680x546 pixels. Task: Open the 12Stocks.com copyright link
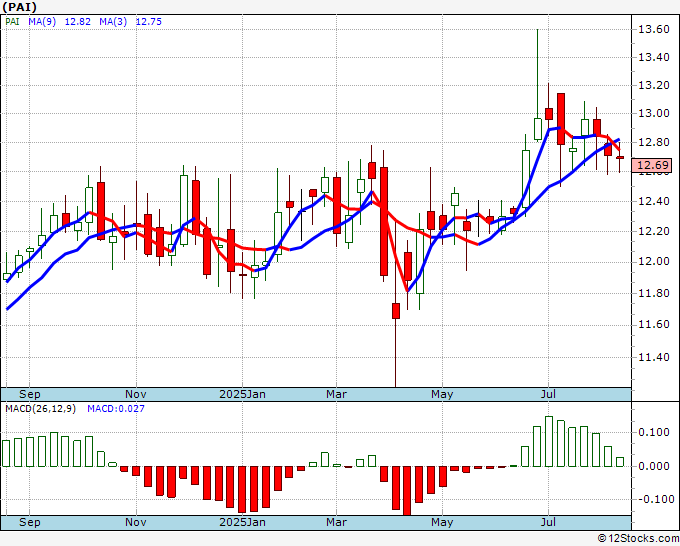pos(638,539)
